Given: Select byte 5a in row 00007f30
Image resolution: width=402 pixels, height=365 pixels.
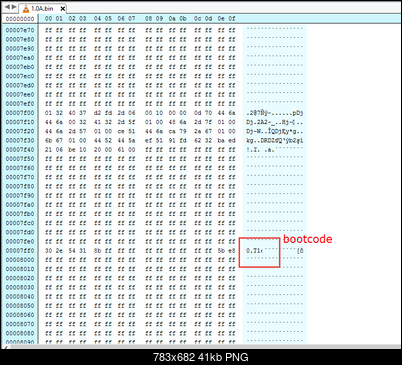Looking at the screenshot, I should [x=132, y=140].
